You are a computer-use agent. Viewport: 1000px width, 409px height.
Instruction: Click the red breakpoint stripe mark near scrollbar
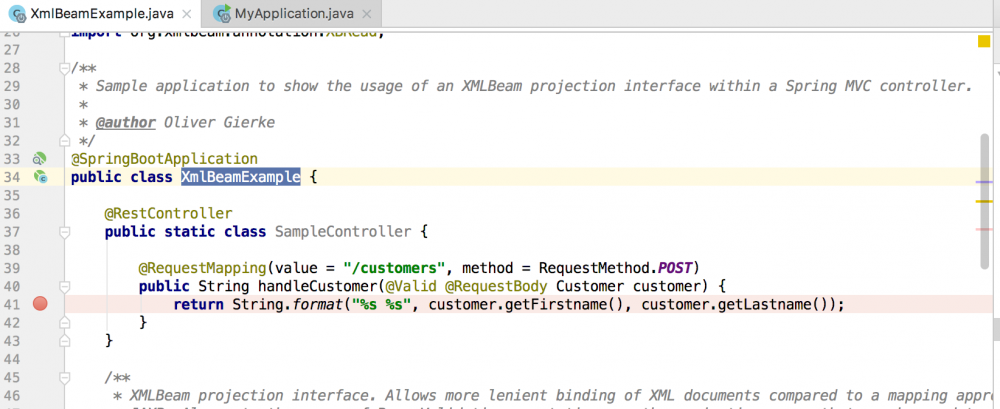coord(983,229)
